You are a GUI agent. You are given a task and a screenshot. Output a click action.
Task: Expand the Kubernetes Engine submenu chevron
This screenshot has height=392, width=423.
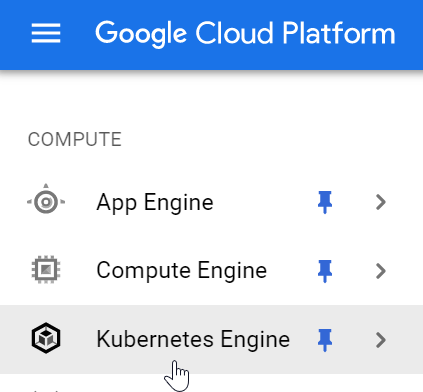point(381,340)
